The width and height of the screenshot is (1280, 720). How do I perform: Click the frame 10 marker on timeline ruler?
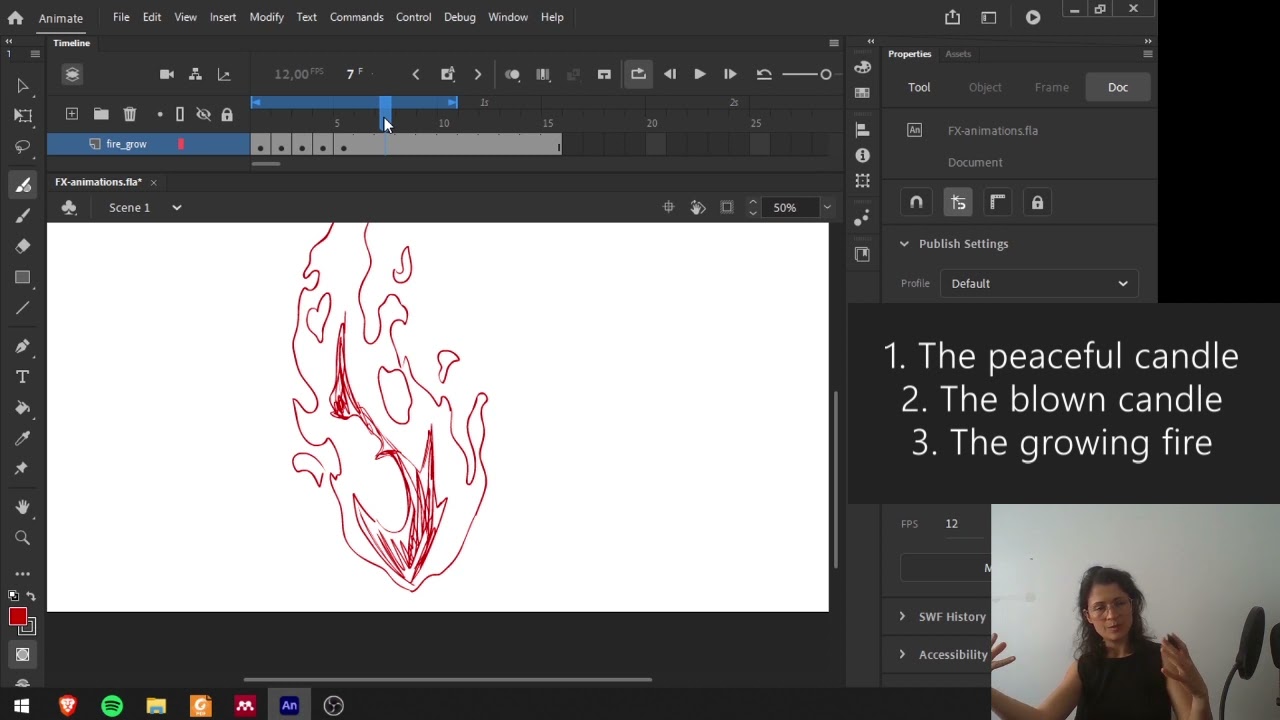click(x=444, y=123)
